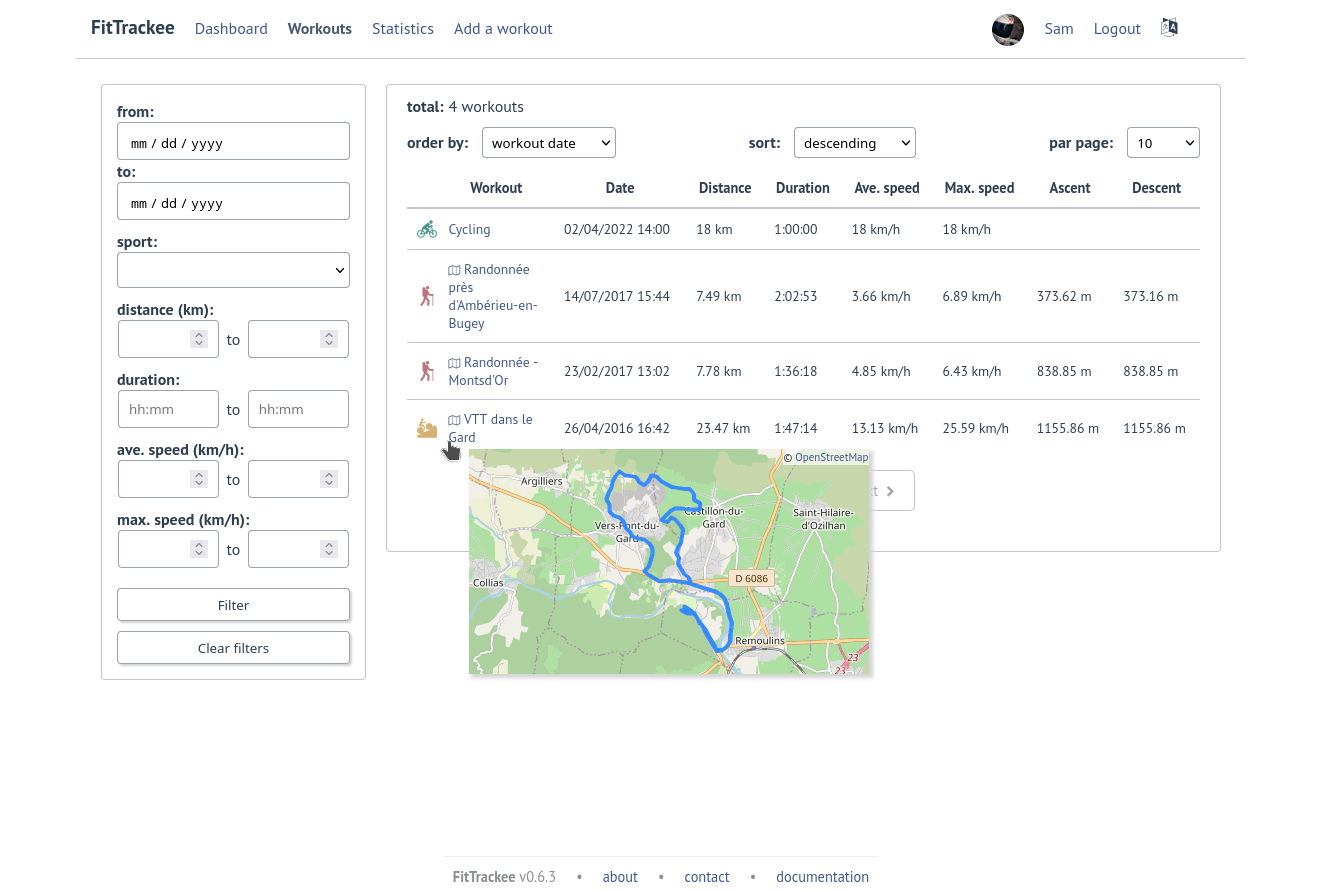Click Clear filters button
This screenshot has width=1322, height=891.
[x=233, y=648]
